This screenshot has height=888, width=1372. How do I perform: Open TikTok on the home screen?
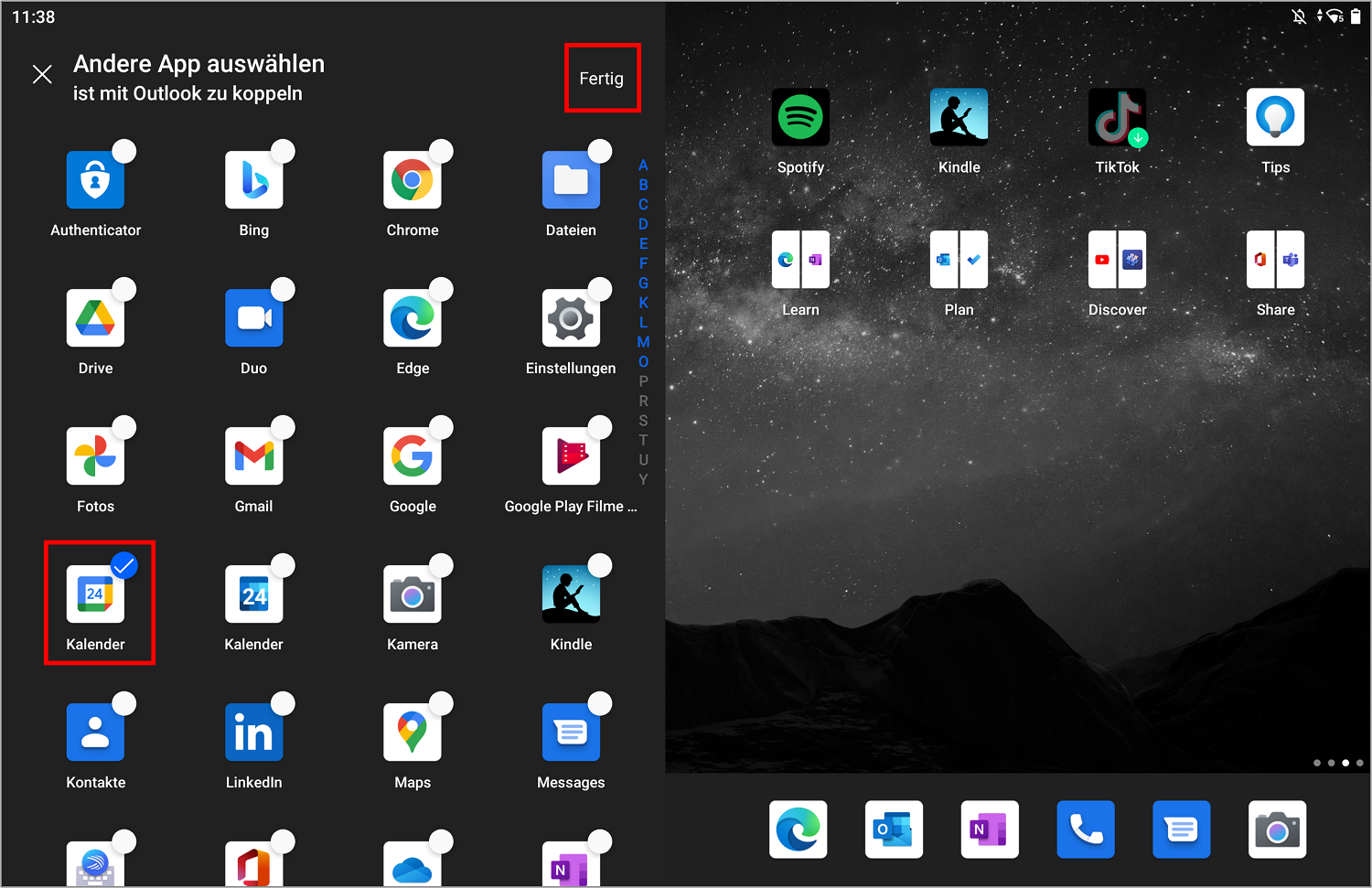coord(1117,117)
